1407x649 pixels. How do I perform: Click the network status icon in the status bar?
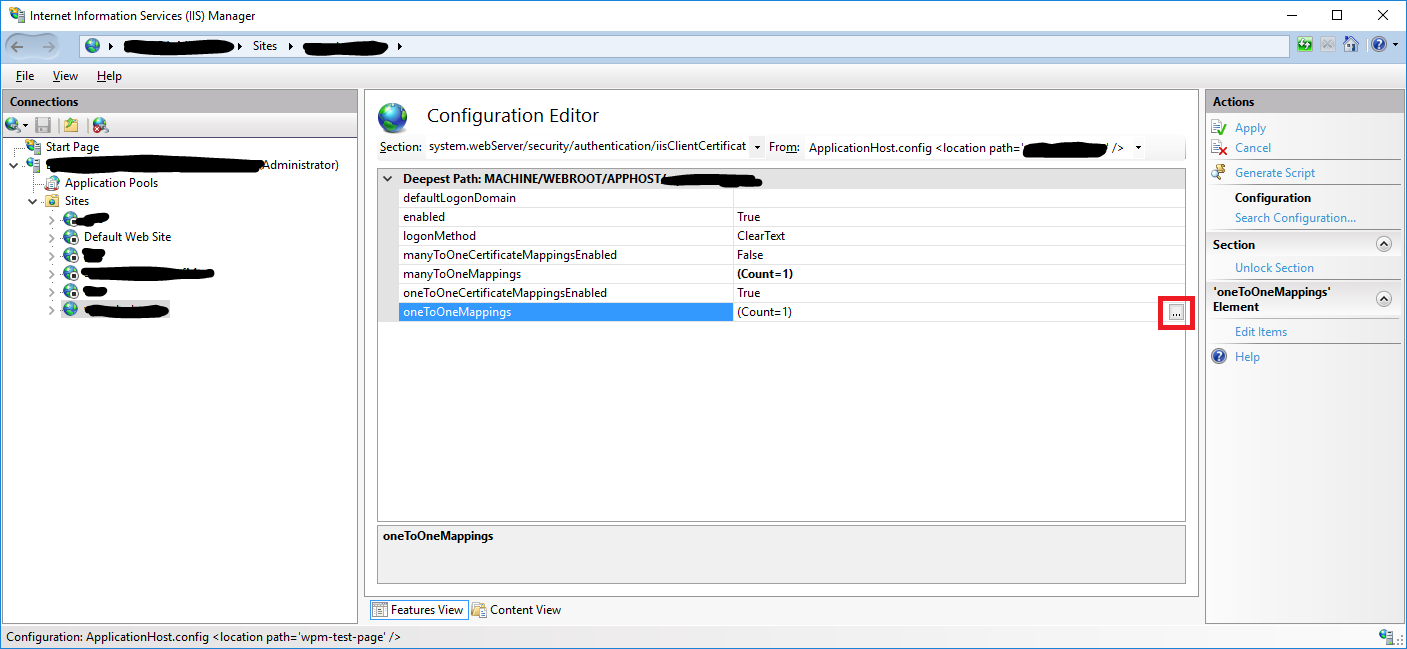coord(1387,636)
